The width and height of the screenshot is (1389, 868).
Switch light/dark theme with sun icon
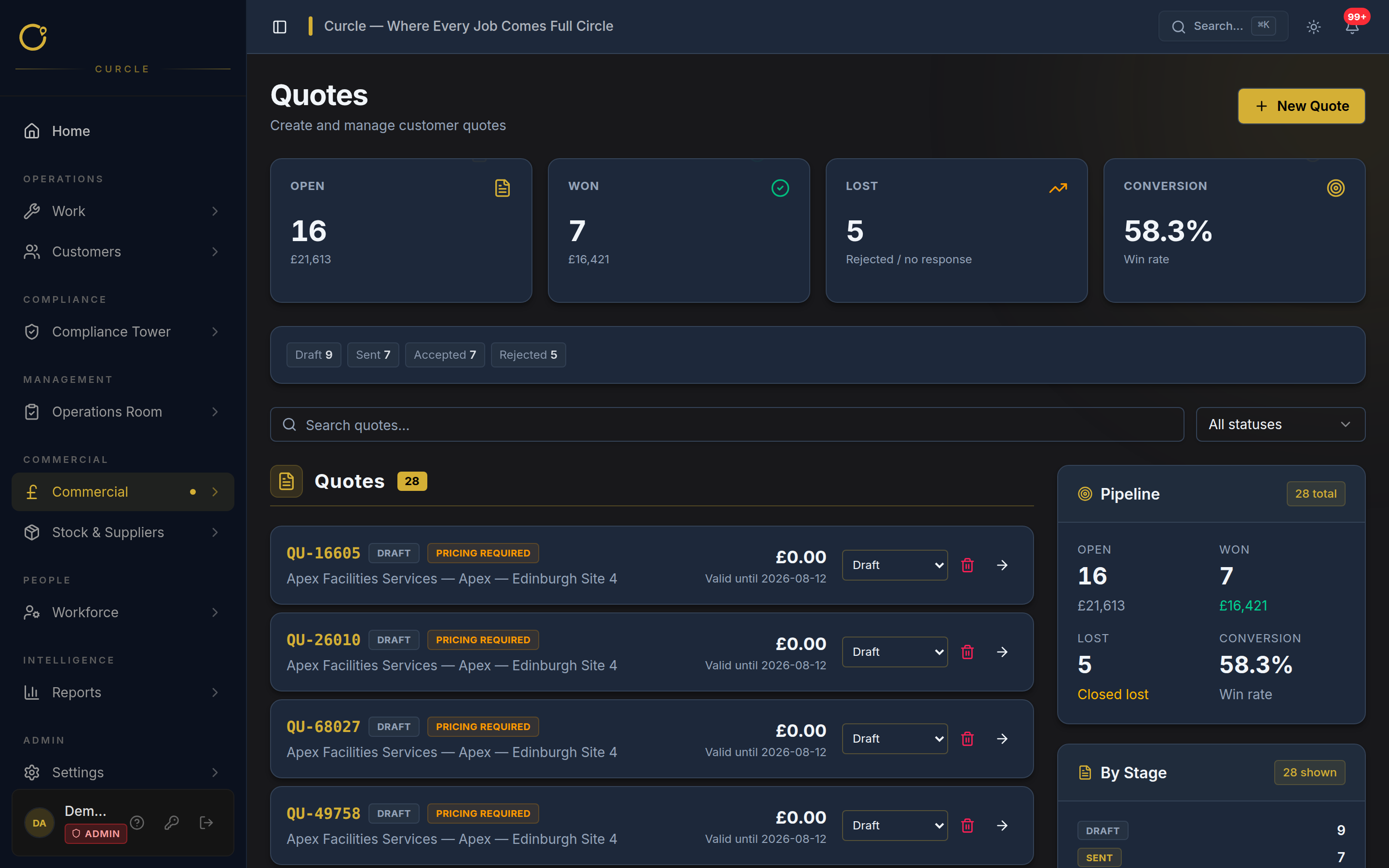pyautogui.click(x=1313, y=27)
